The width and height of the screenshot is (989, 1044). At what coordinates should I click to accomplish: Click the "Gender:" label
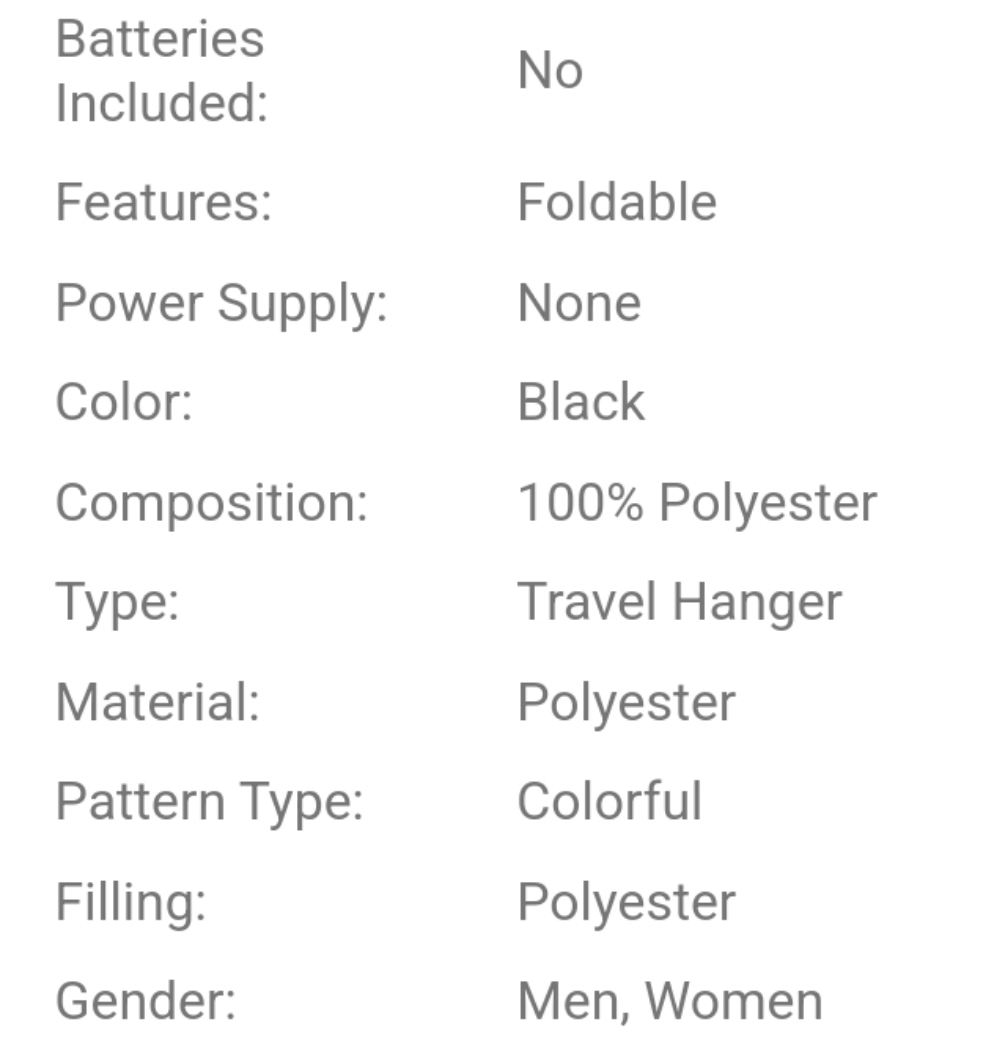145,1002
